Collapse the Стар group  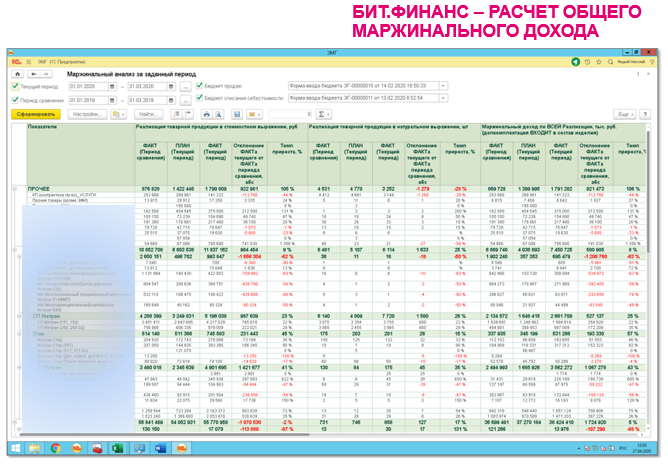[x=19, y=334]
